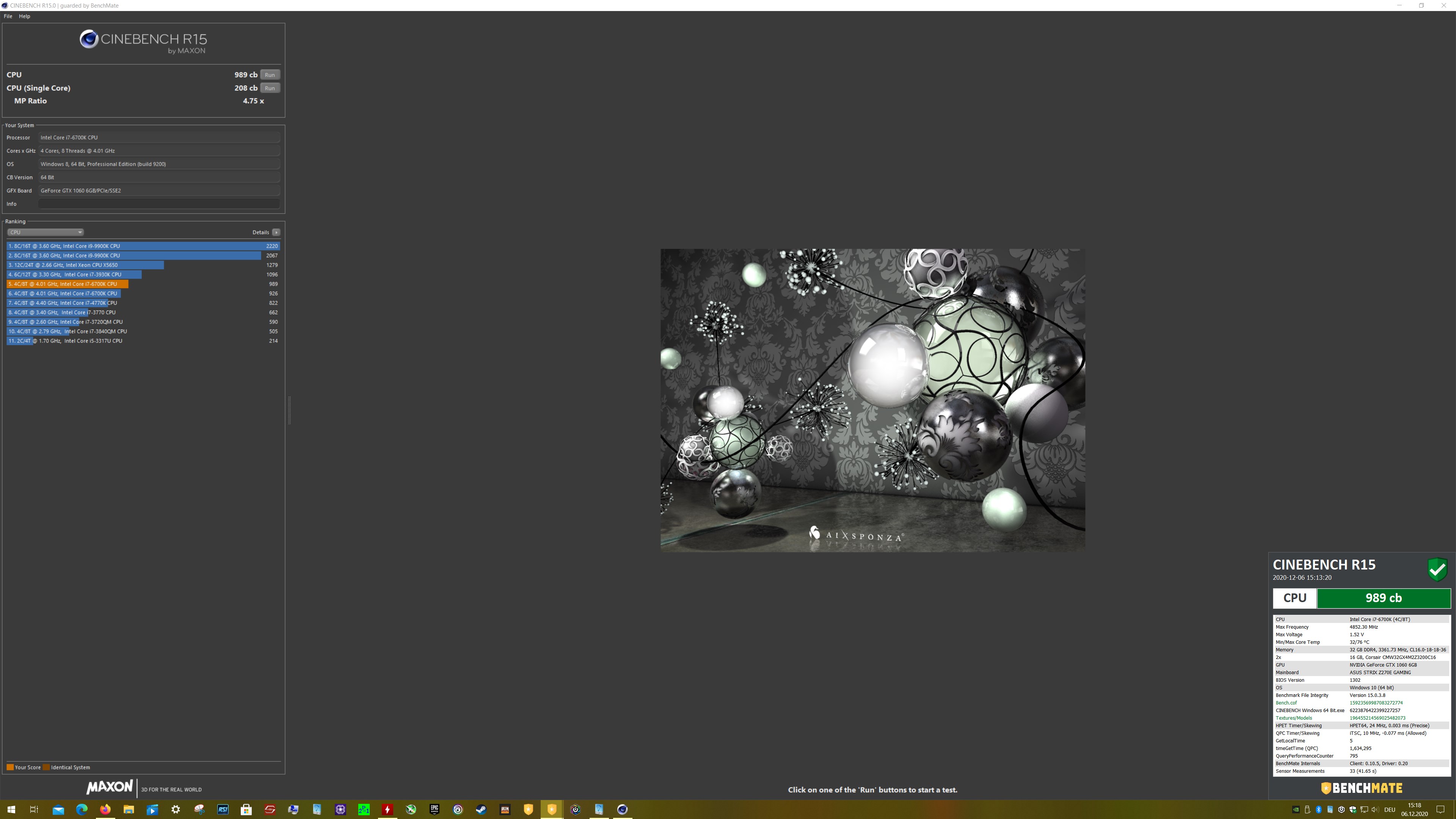
Task: Open DOOM from the taskbar
Action: tap(505, 810)
